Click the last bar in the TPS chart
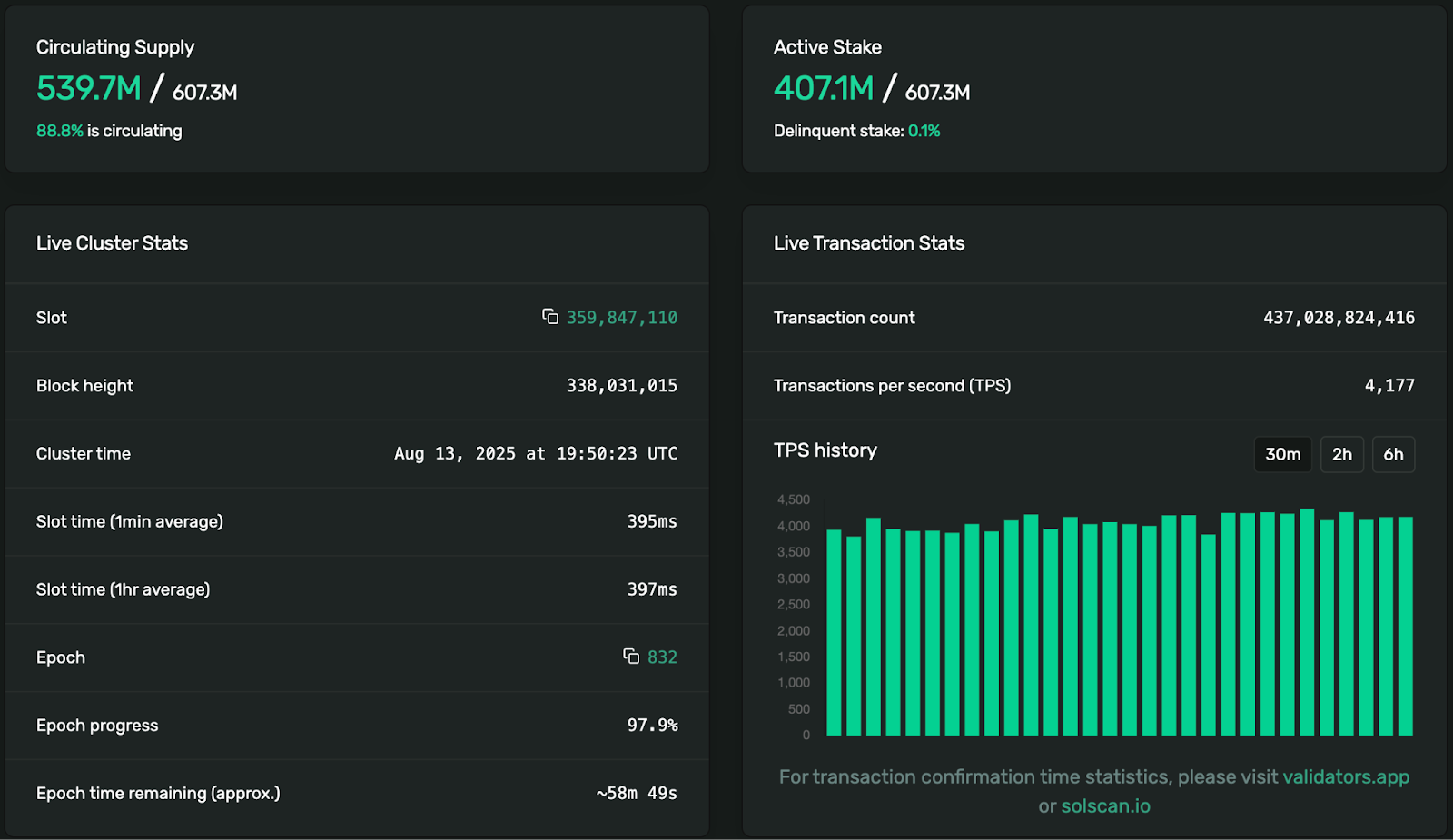 coord(1406,627)
